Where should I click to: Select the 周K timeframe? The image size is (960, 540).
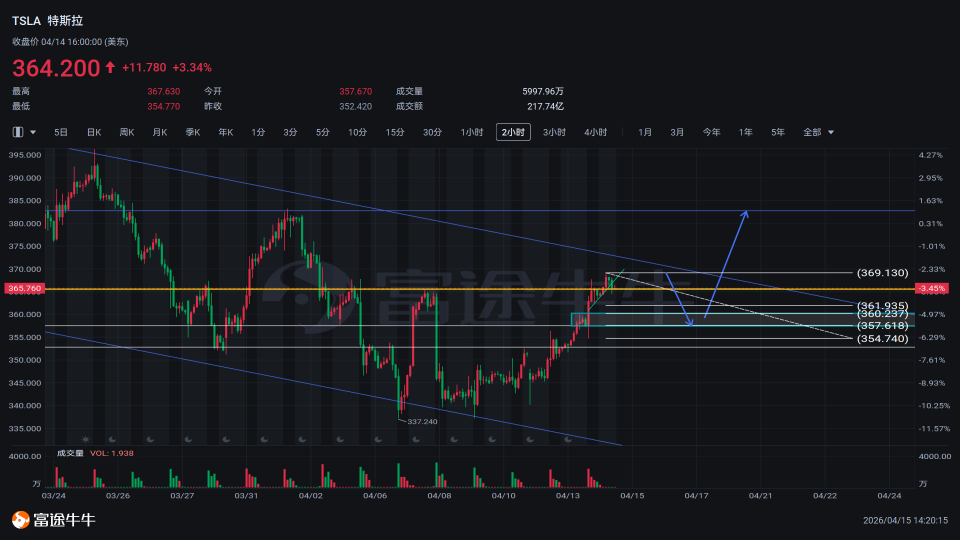[127, 132]
